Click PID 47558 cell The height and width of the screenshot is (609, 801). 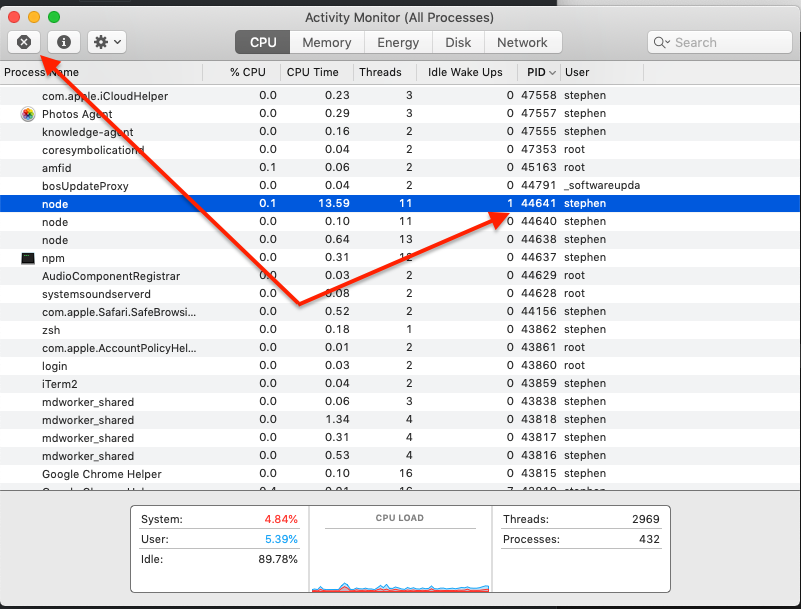click(x=538, y=96)
